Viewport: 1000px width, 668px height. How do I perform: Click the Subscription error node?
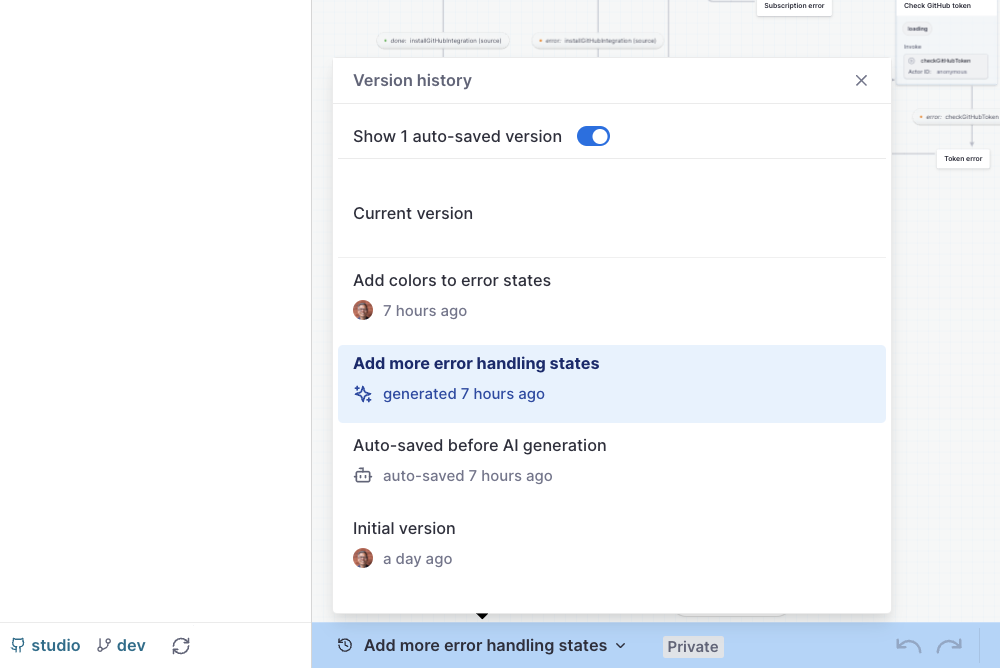click(793, 6)
